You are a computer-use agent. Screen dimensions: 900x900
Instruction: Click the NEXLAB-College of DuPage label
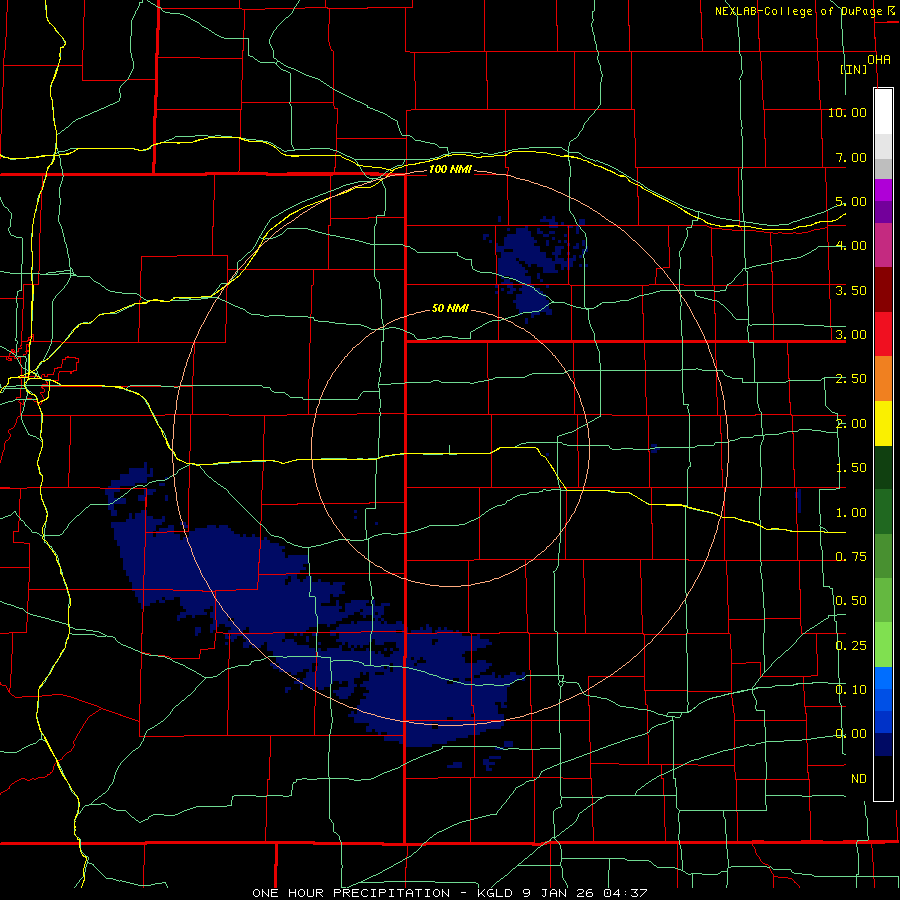tap(799, 11)
